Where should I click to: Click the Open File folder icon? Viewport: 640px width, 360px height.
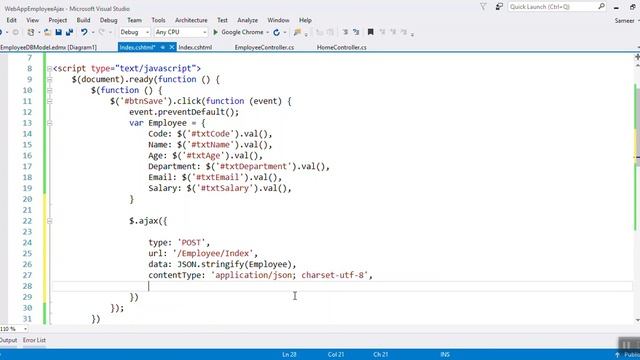47,32
